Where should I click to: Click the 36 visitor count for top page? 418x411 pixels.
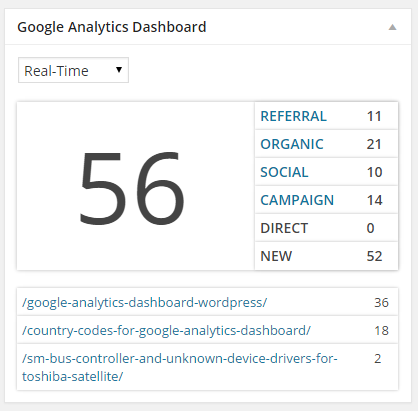point(381,303)
